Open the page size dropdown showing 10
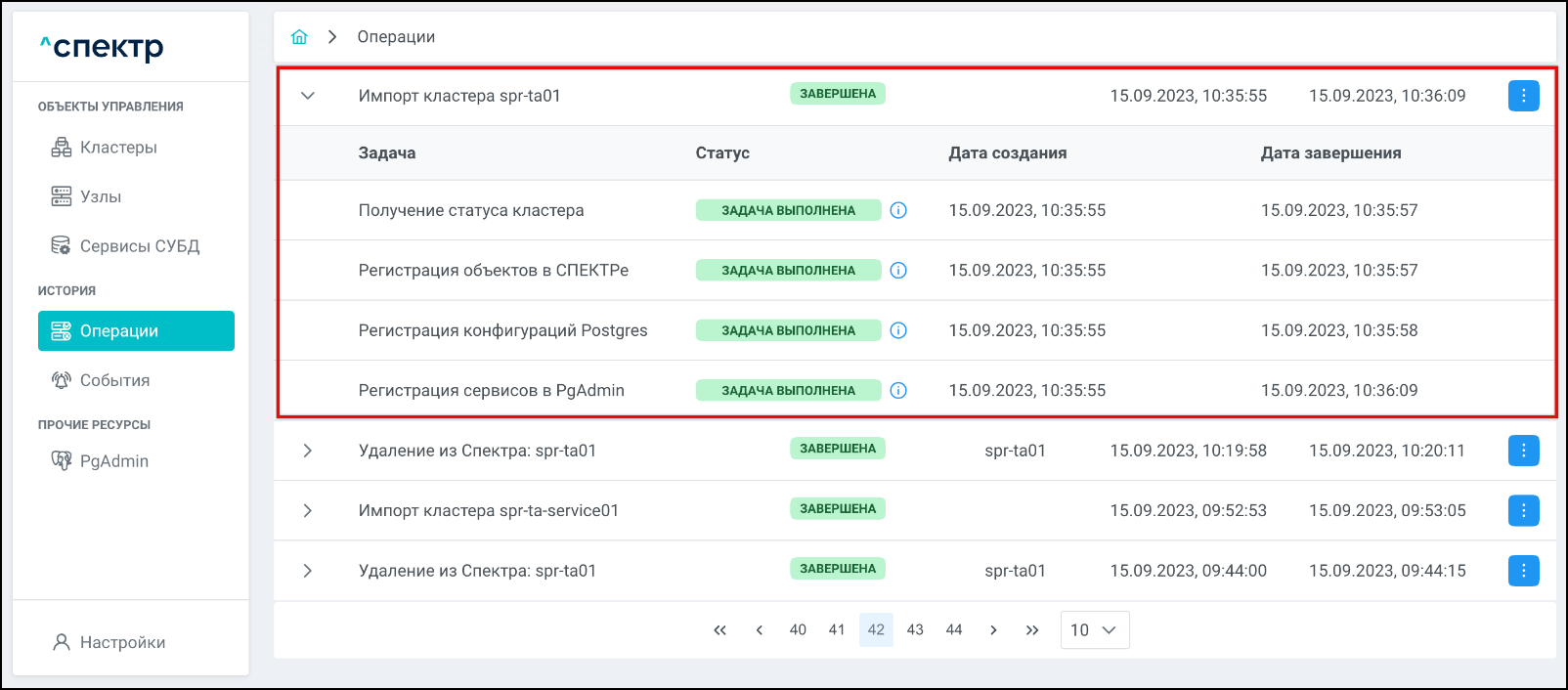 pos(1094,630)
